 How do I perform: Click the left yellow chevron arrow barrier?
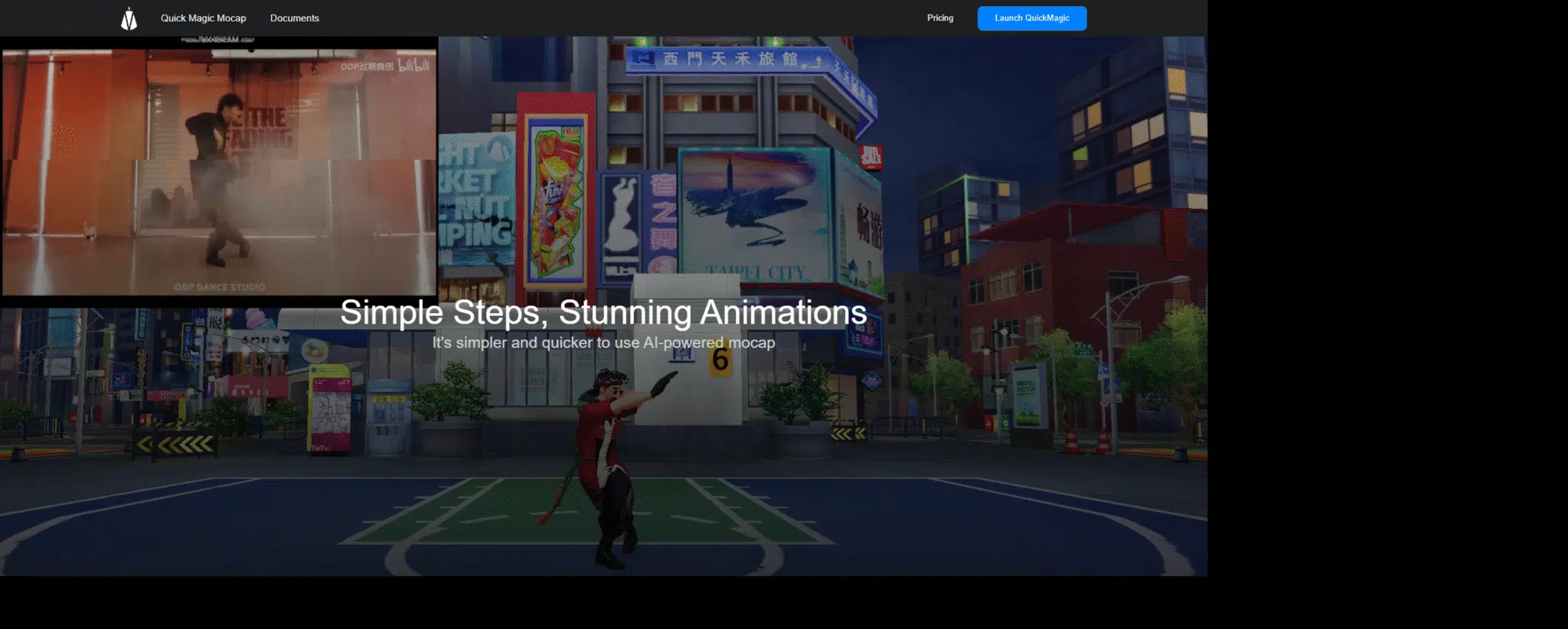pyautogui.click(x=176, y=444)
